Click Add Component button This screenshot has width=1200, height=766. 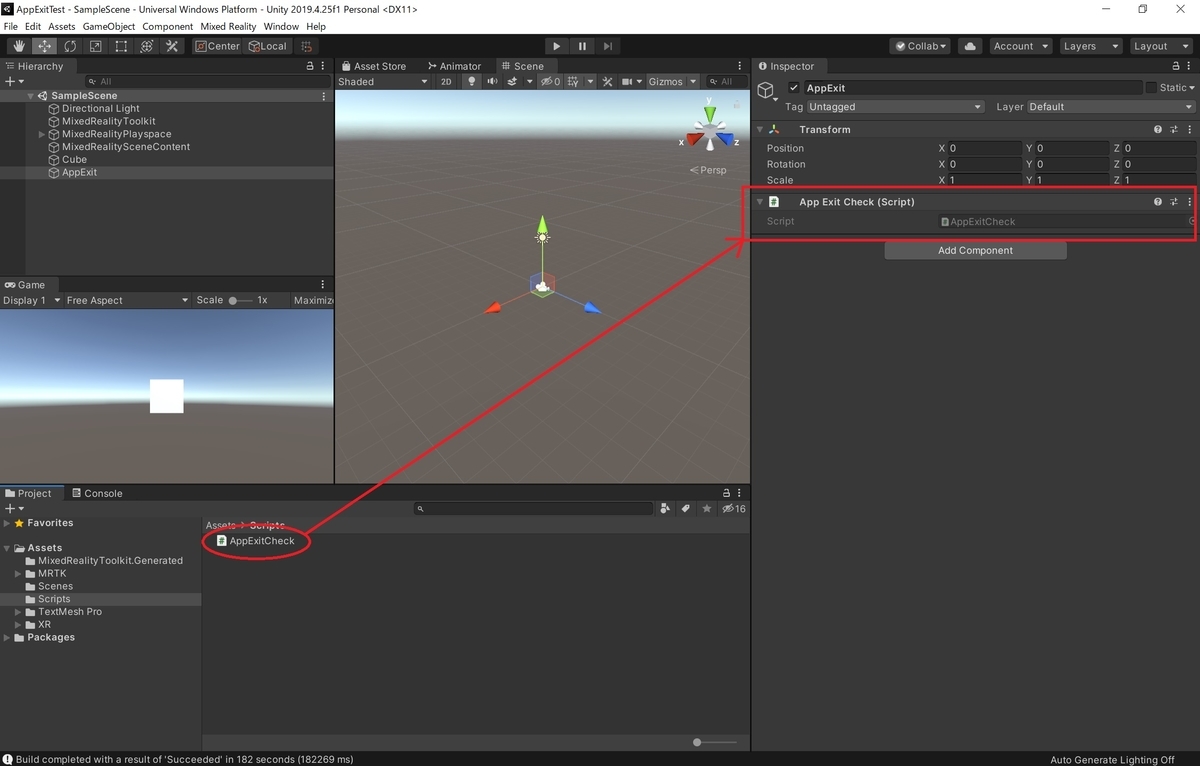(975, 251)
